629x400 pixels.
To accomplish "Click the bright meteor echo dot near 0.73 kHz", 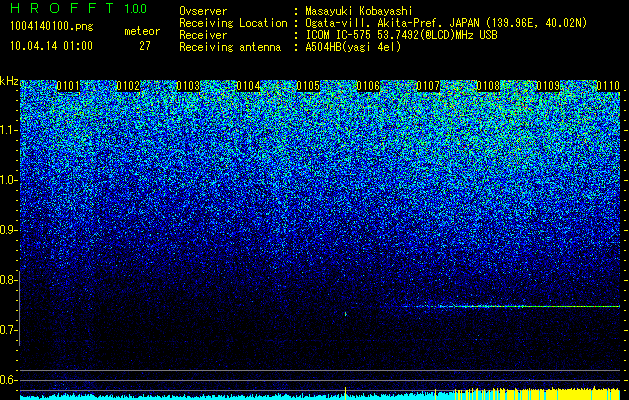I will [x=345, y=314].
